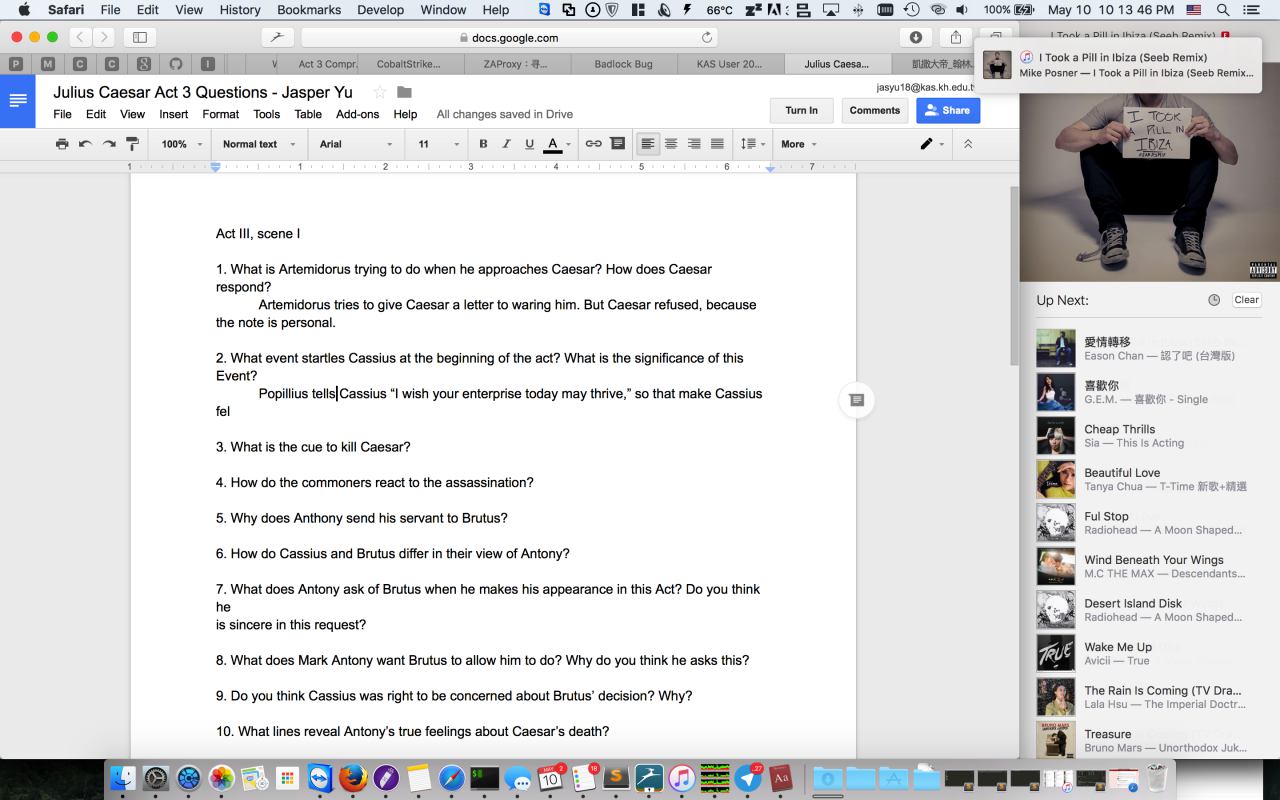Set justified text alignment
This screenshot has width=1280, height=800.
[717, 144]
